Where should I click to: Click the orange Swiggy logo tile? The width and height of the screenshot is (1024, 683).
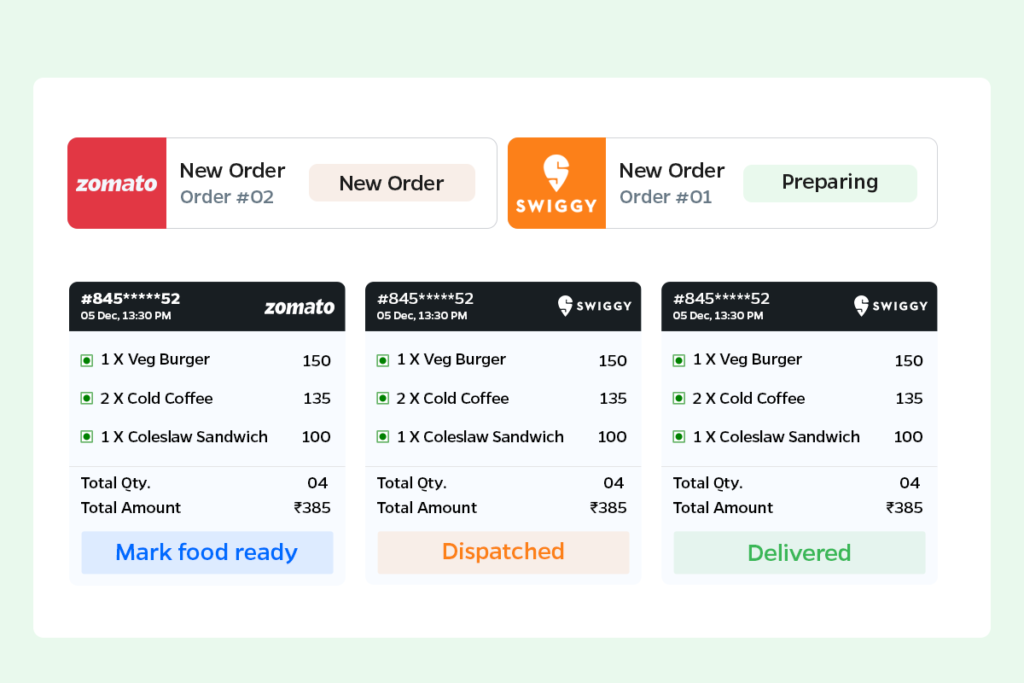[556, 183]
